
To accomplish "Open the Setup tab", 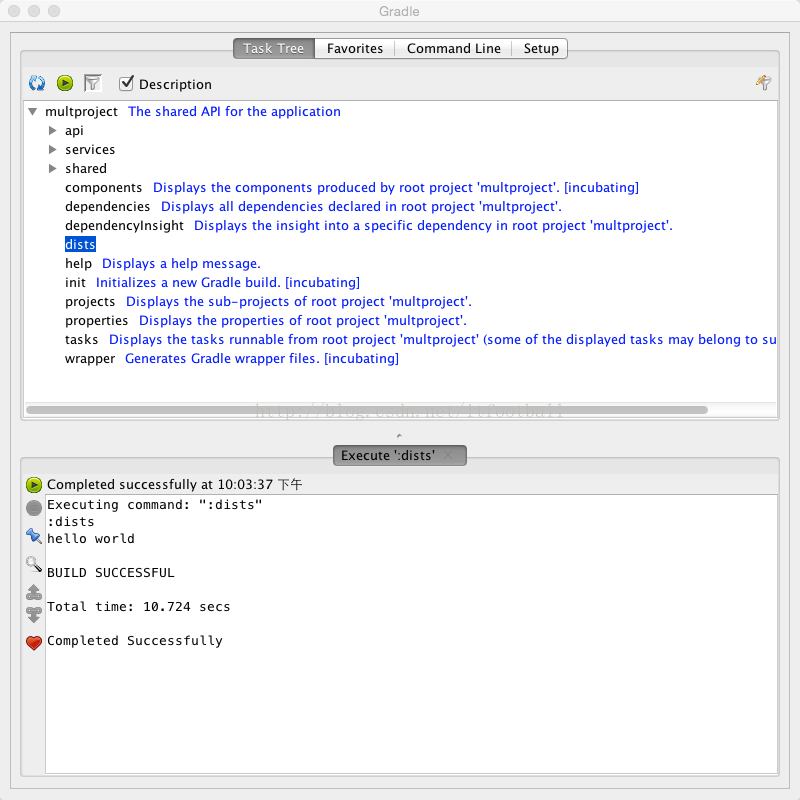I will click(541, 48).
